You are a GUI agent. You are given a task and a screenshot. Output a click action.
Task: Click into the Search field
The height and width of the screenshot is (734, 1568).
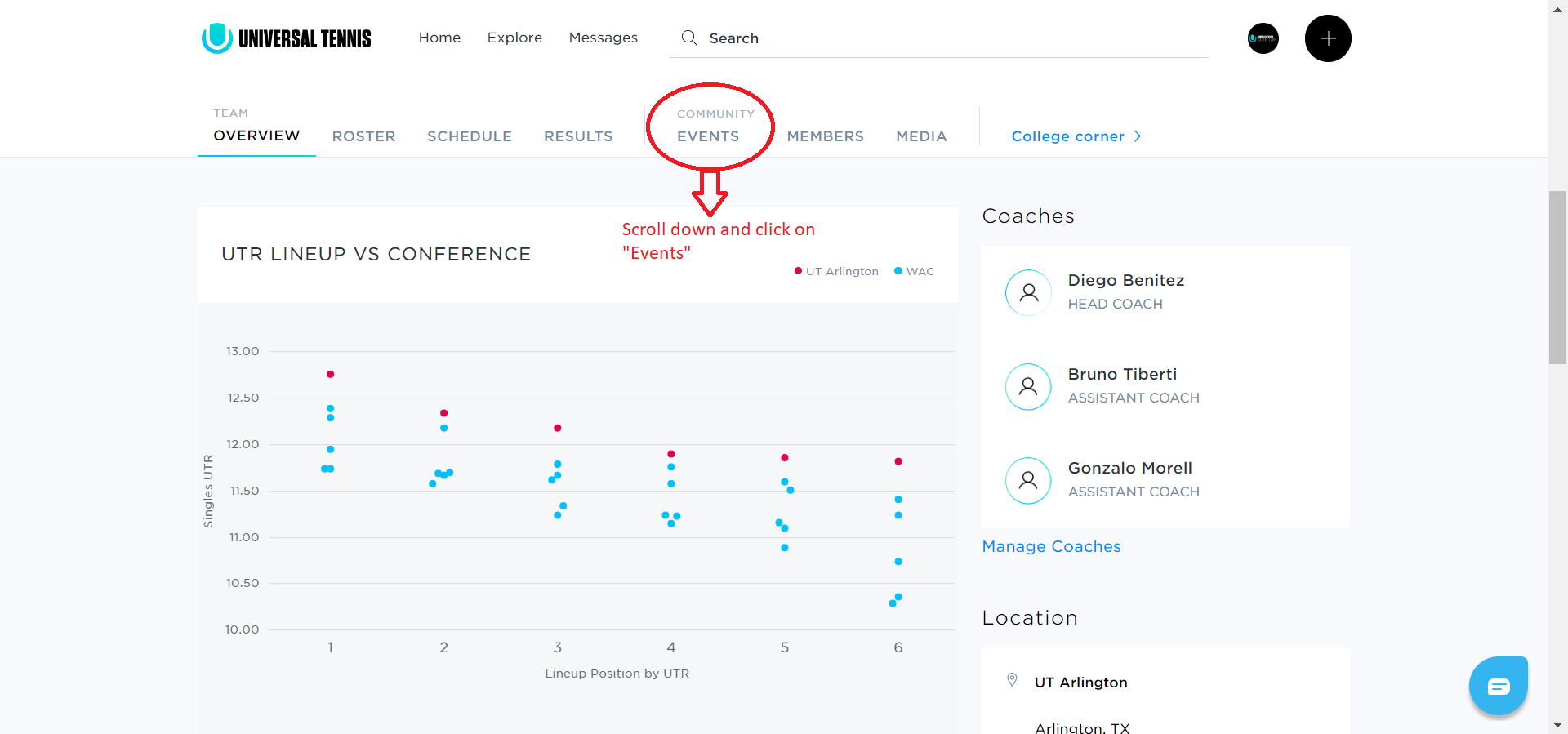pyautogui.click(x=939, y=38)
